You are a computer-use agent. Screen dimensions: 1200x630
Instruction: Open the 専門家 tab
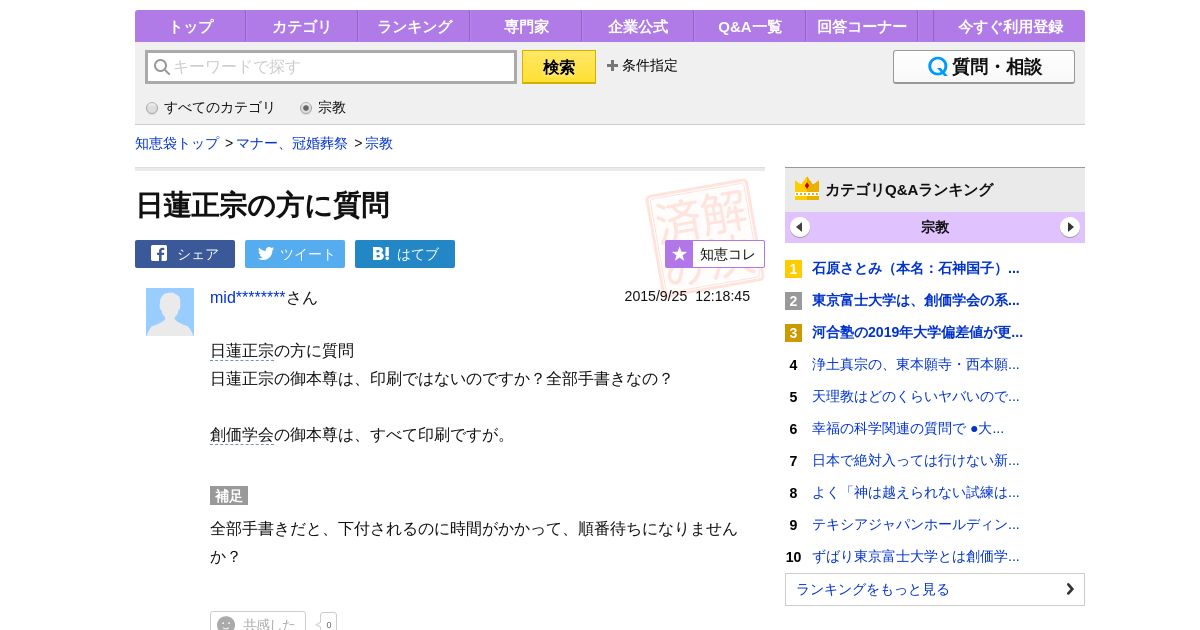(x=526, y=26)
